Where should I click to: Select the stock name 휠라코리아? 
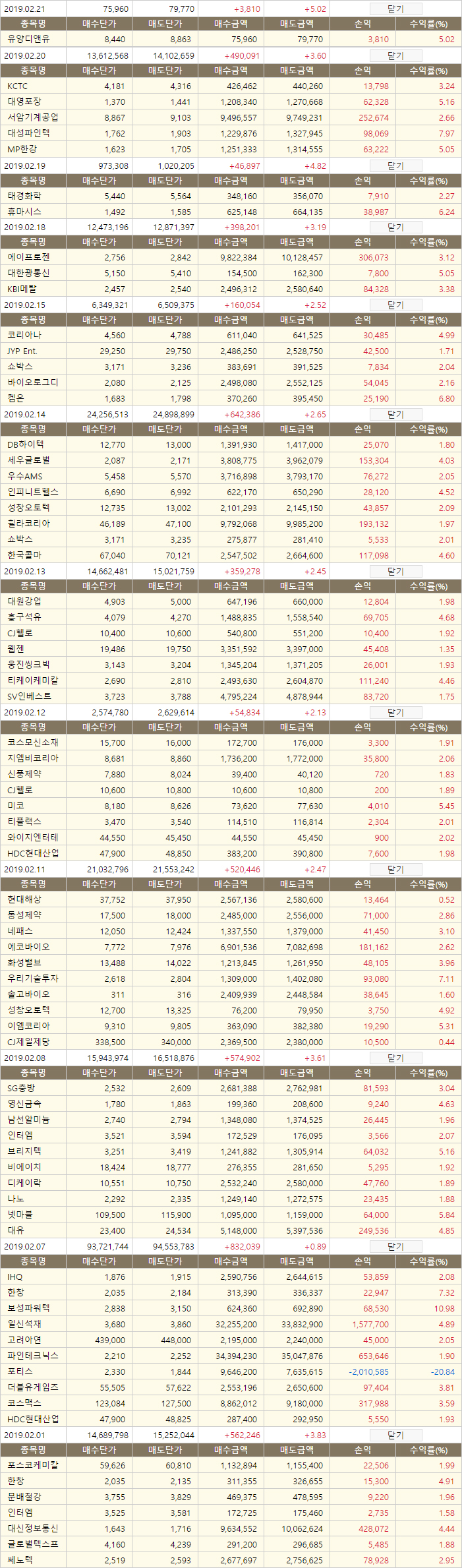[28, 524]
